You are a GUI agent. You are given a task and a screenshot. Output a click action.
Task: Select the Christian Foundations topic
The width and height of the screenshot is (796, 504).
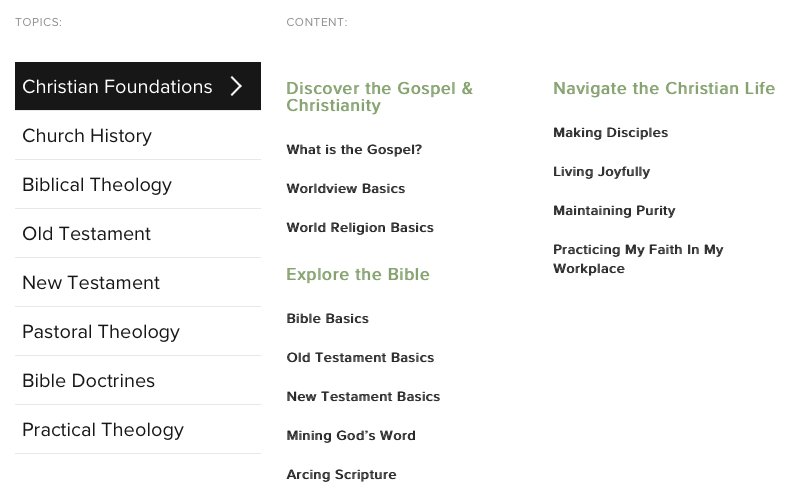click(x=117, y=87)
